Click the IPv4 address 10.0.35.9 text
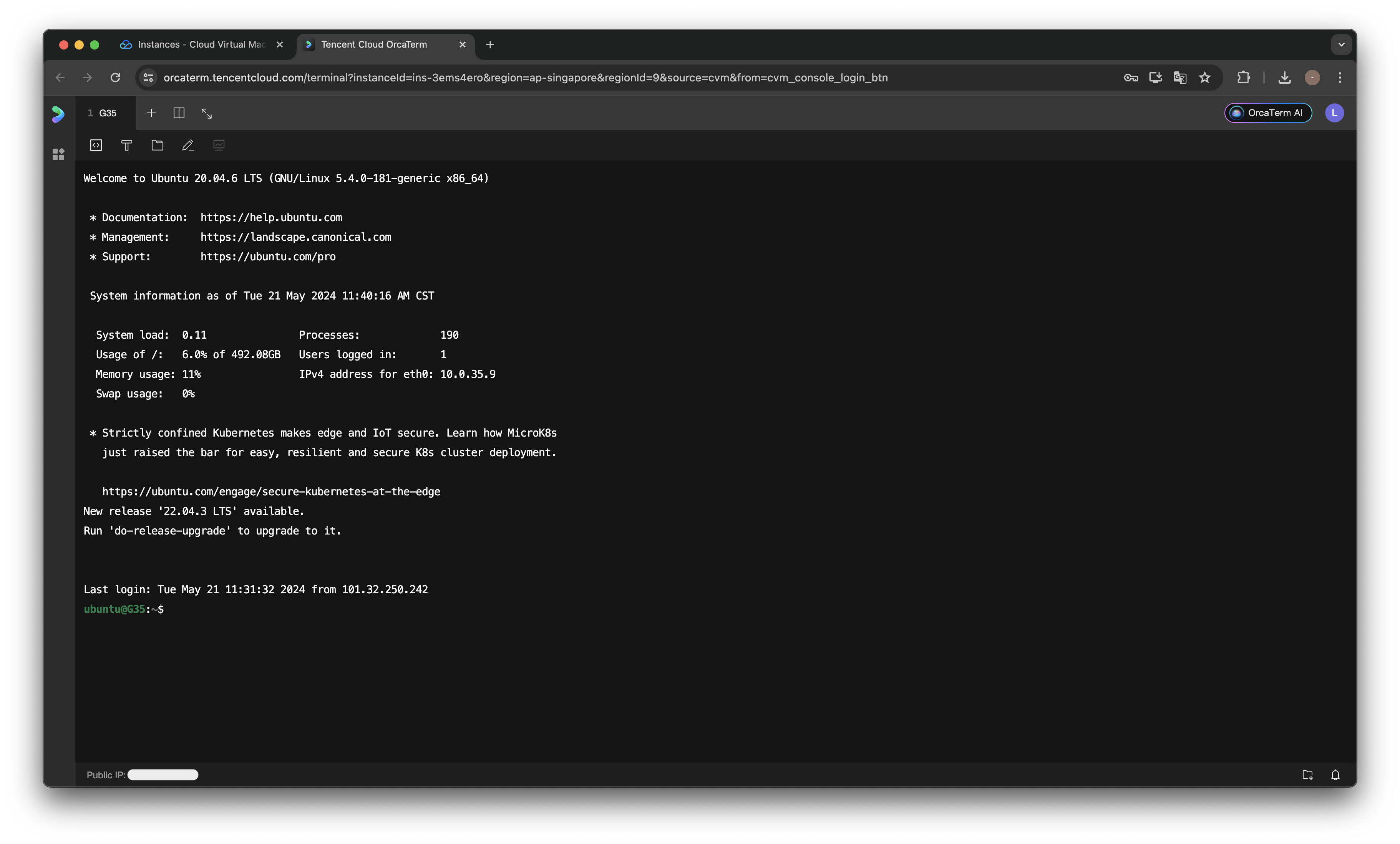This screenshot has height=844, width=1400. point(468,374)
